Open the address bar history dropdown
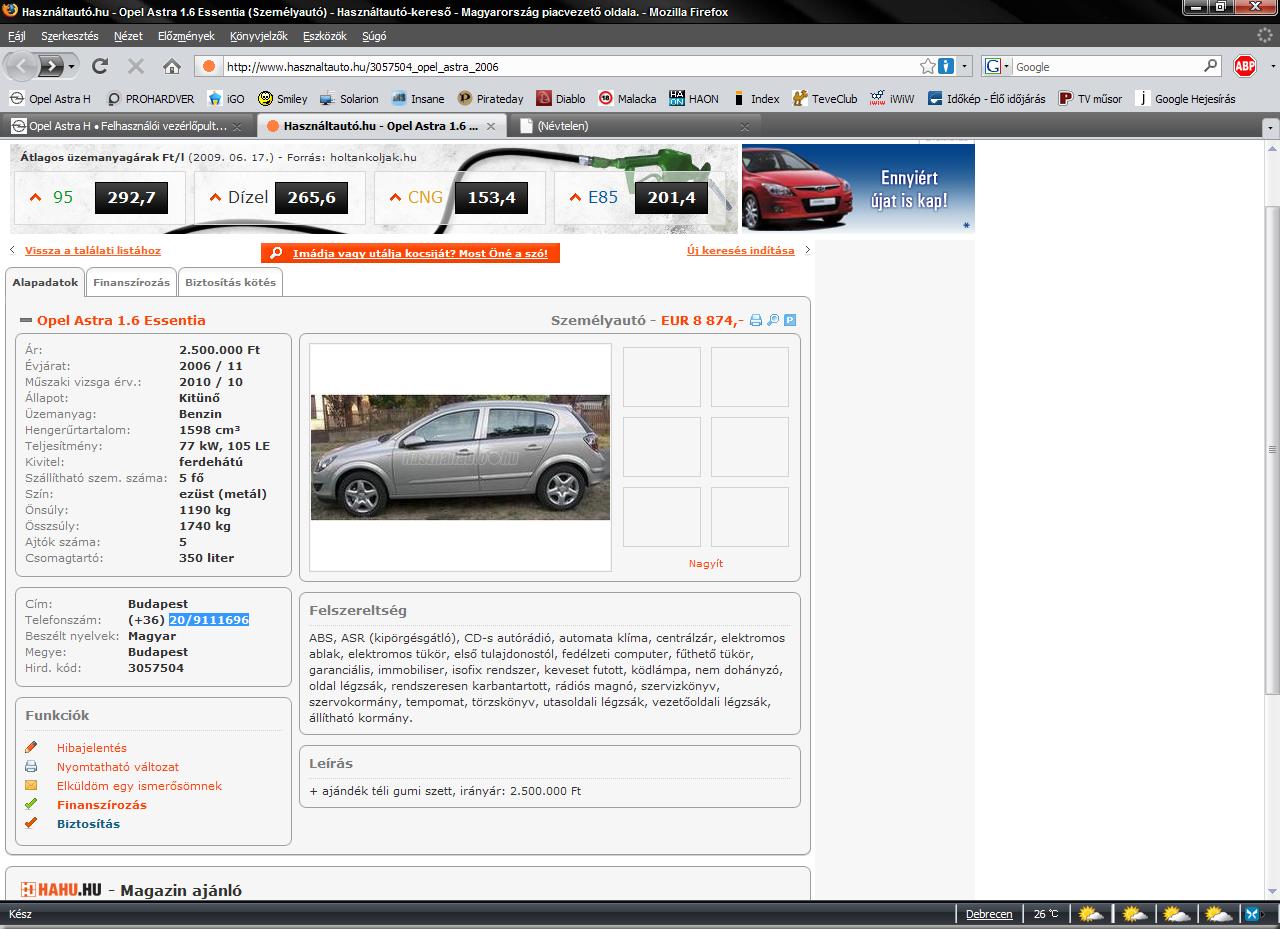1280x929 pixels. 965,67
